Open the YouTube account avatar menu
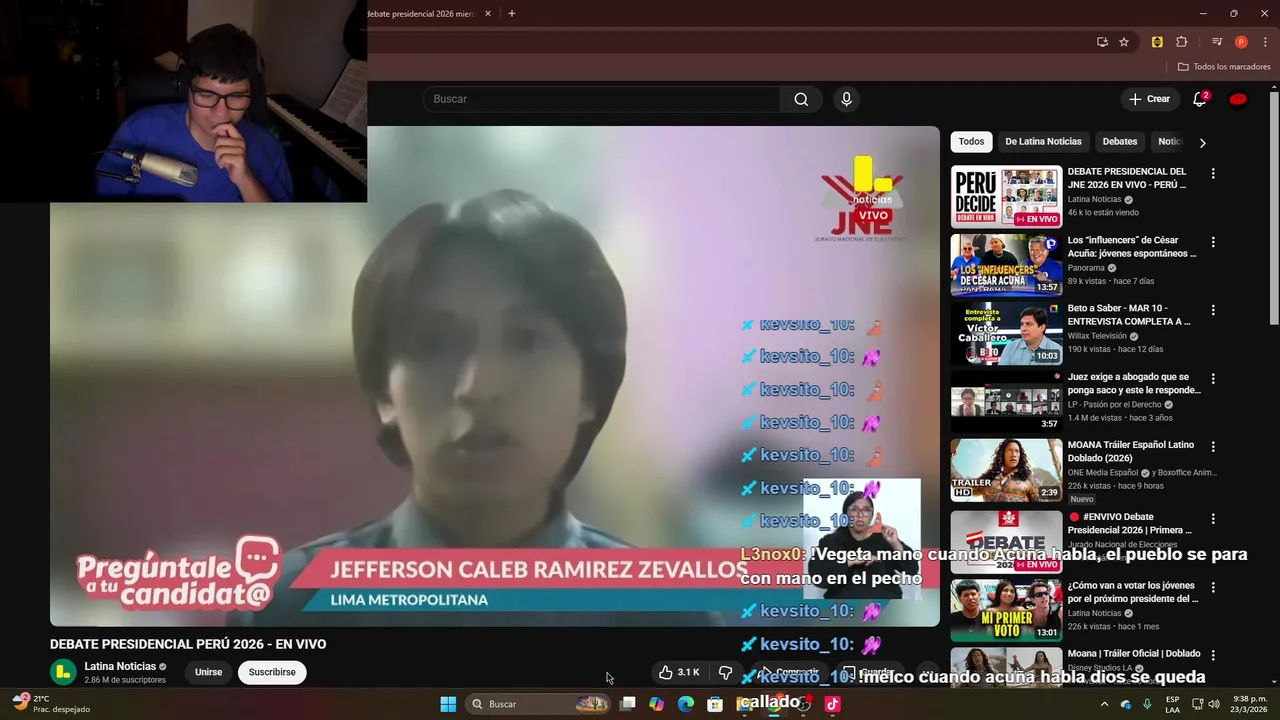The height and width of the screenshot is (720, 1280). [1238, 99]
